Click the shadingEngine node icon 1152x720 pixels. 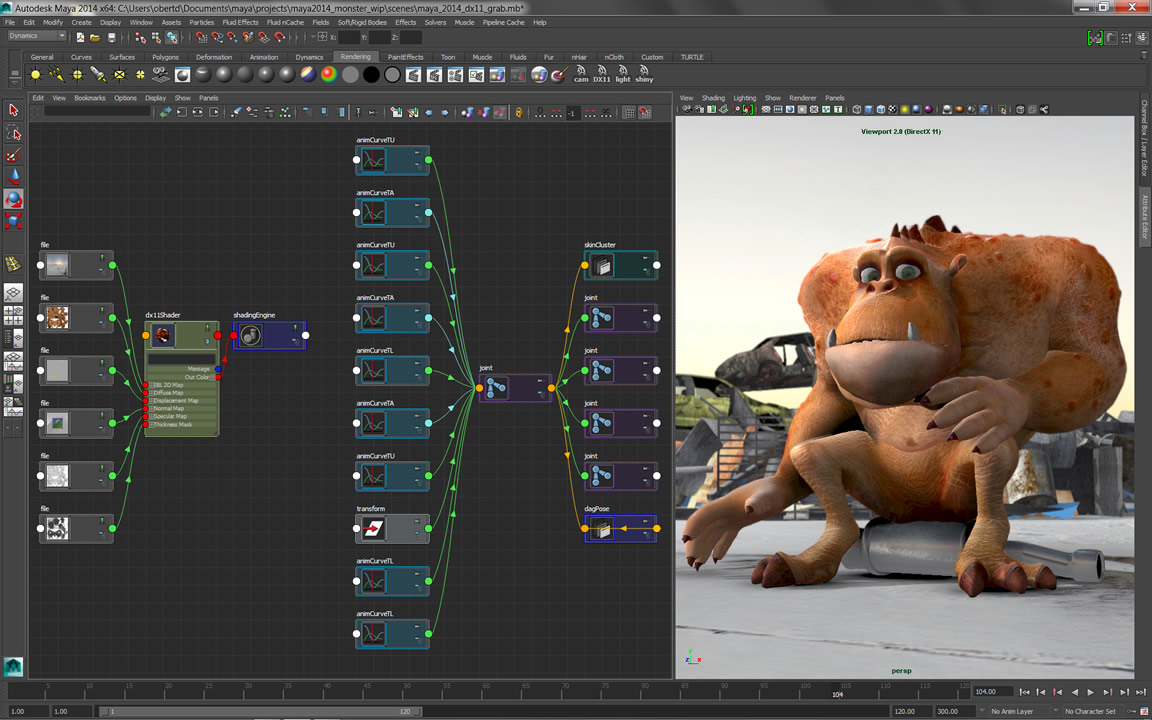pos(252,336)
